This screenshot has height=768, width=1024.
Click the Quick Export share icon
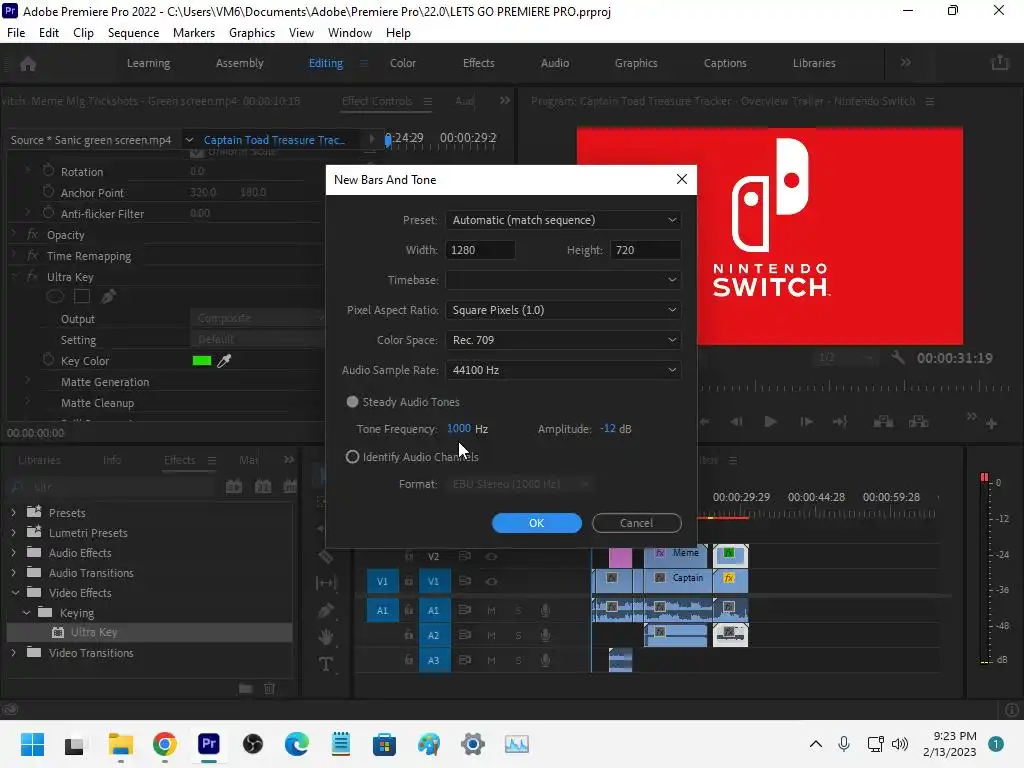click(x=1000, y=63)
